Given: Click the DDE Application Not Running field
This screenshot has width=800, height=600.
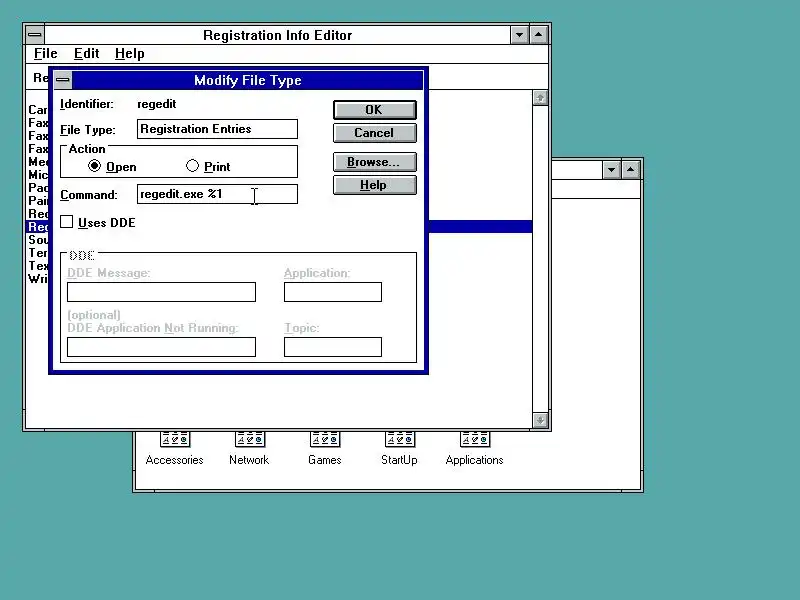Looking at the screenshot, I should point(161,347).
